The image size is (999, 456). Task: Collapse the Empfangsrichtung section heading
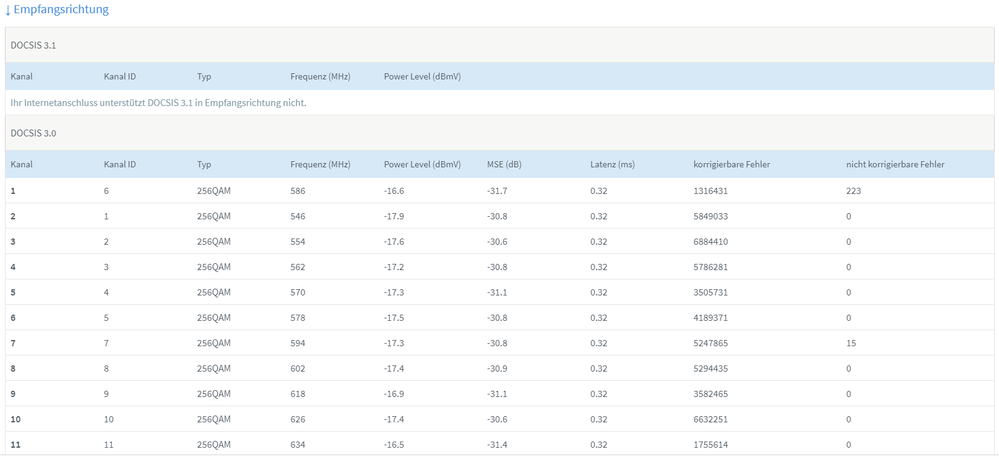point(57,10)
